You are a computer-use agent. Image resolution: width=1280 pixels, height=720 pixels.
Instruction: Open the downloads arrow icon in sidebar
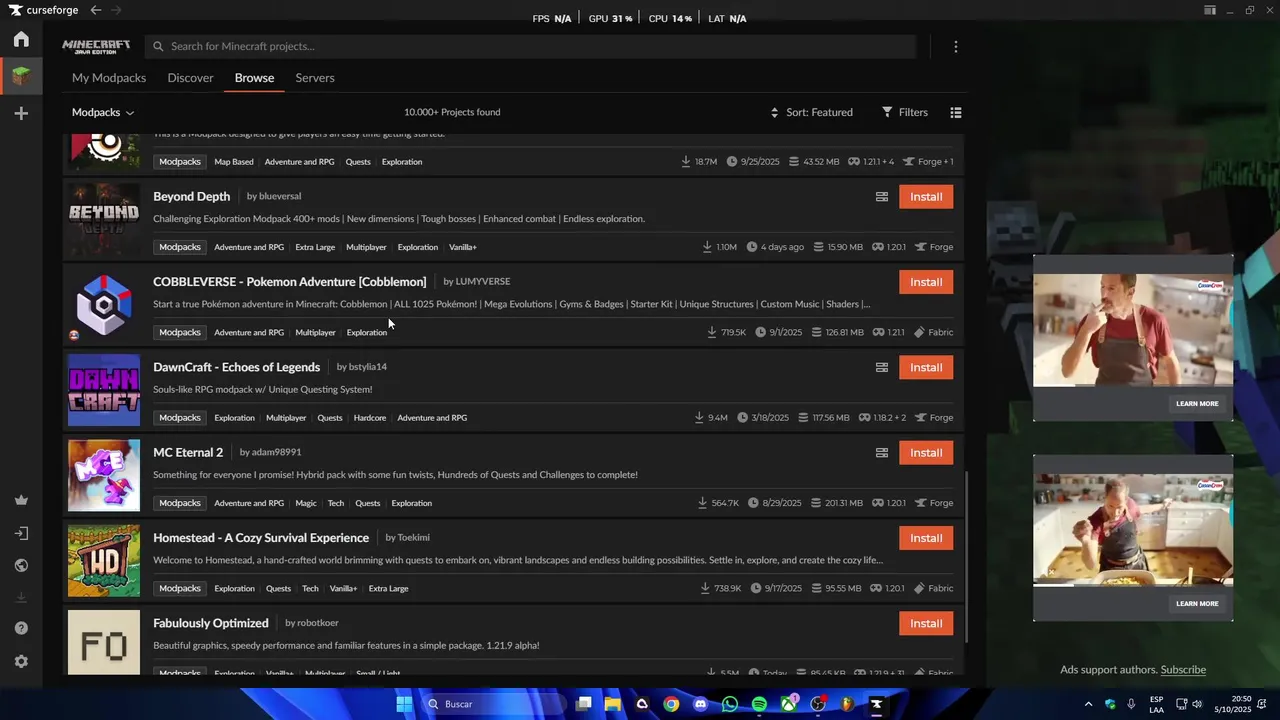click(21, 597)
